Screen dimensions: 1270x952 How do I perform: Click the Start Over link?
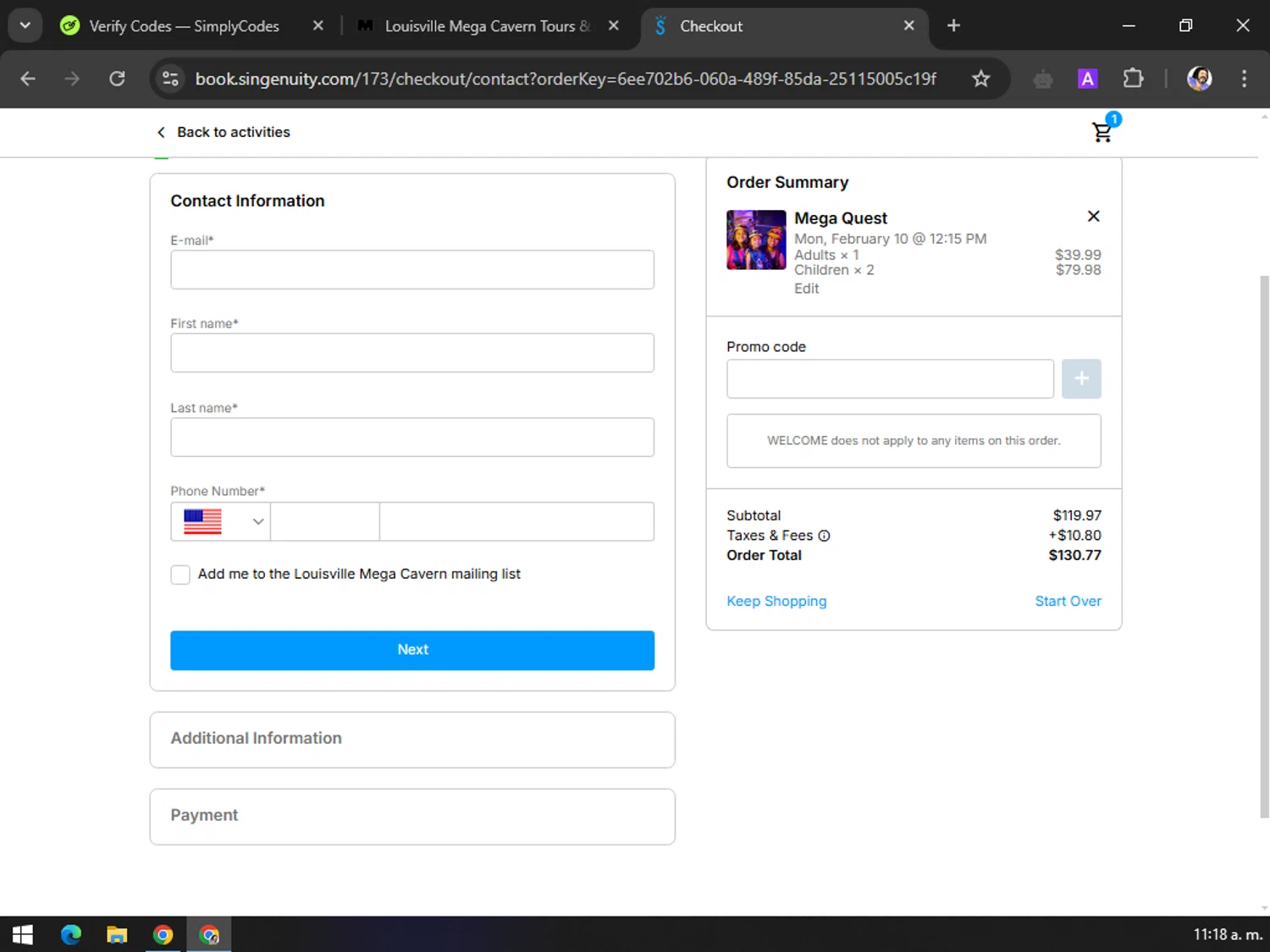pos(1068,601)
